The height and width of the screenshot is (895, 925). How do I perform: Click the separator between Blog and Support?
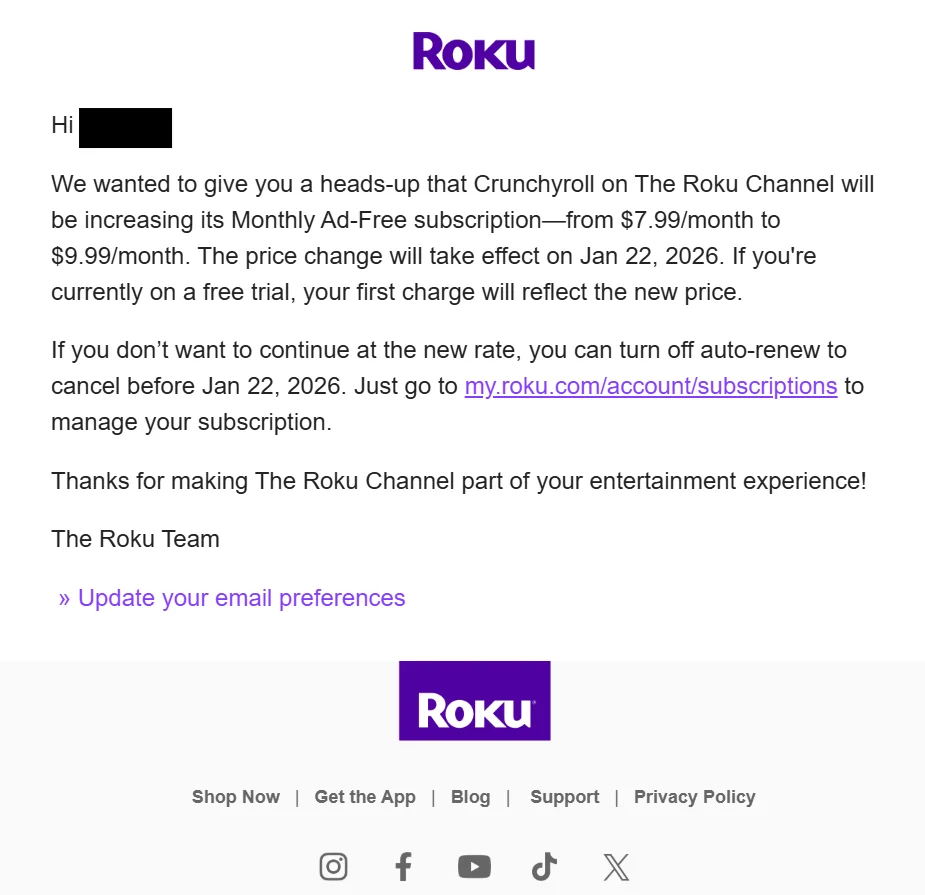(509, 797)
